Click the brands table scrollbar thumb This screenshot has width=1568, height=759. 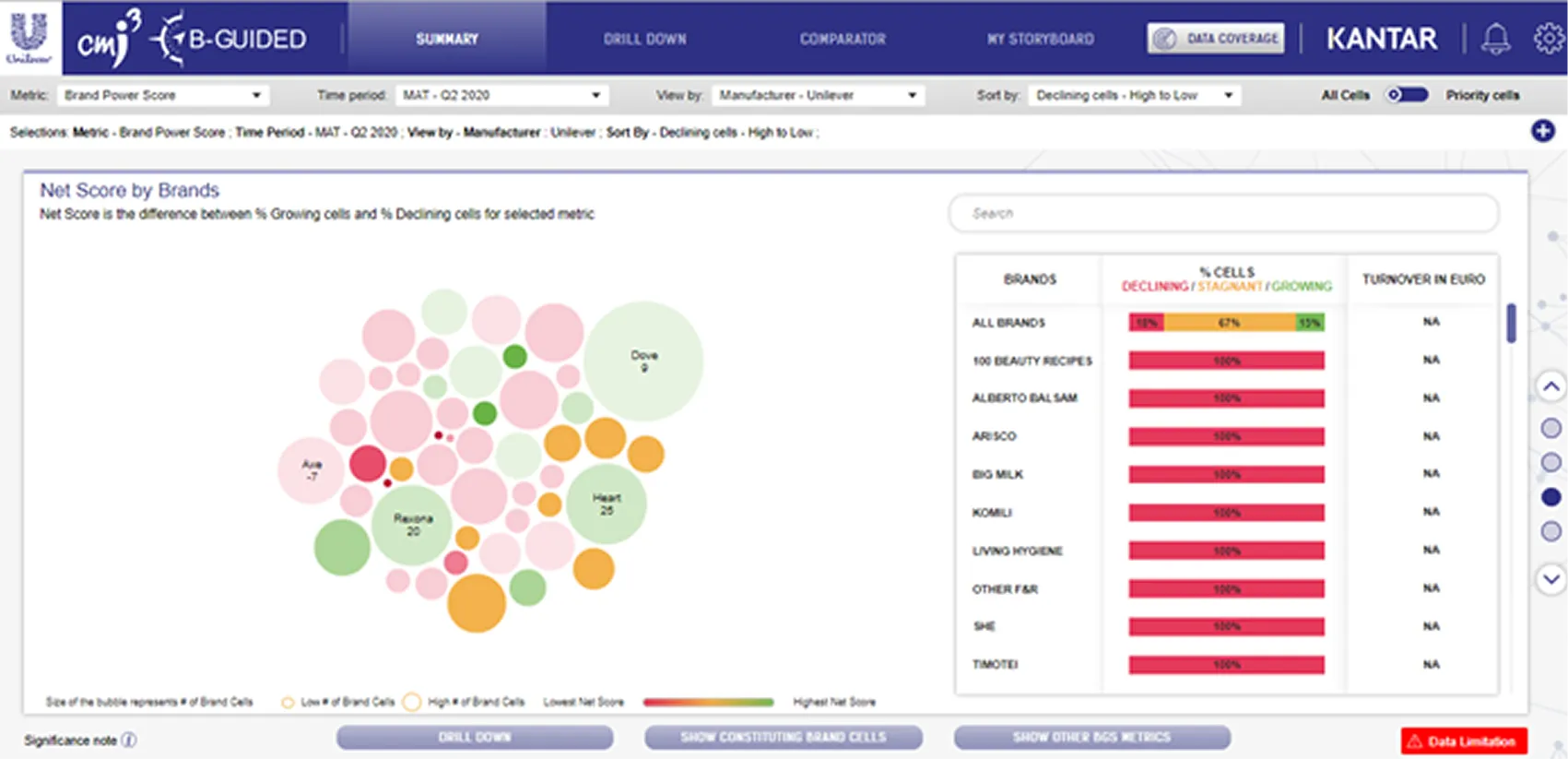(x=1511, y=323)
